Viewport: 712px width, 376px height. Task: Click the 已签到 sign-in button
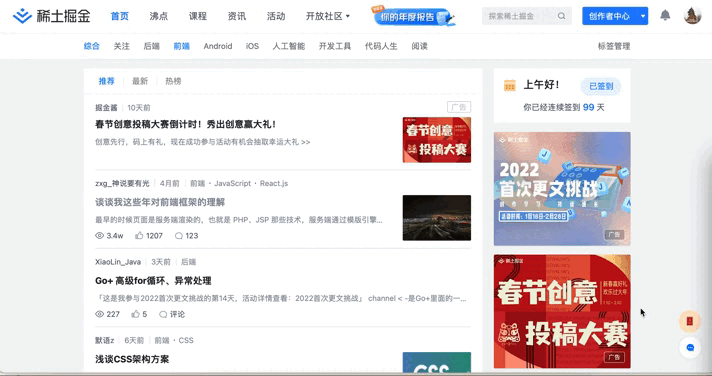[x=601, y=86]
